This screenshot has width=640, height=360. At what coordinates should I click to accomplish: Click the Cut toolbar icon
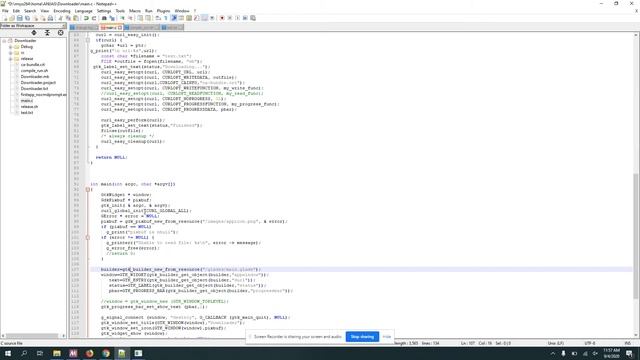coord(60,18)
